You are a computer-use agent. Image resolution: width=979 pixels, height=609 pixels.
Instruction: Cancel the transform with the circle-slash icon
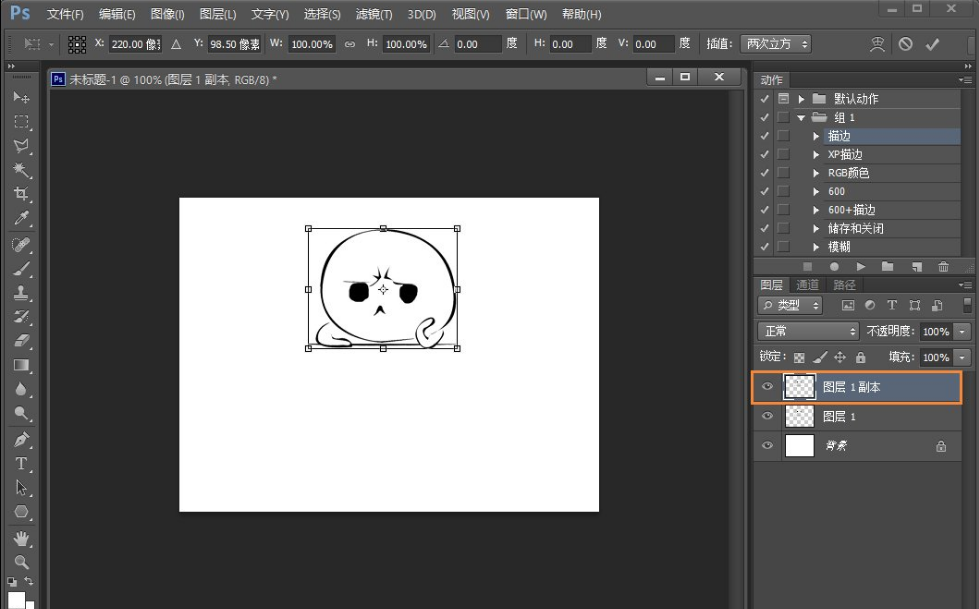905,44
